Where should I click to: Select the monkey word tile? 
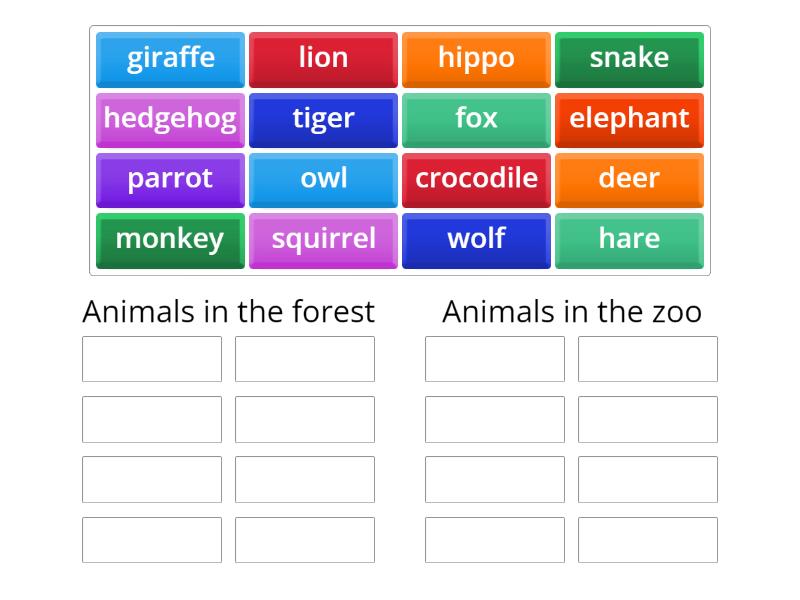point(169,239)
